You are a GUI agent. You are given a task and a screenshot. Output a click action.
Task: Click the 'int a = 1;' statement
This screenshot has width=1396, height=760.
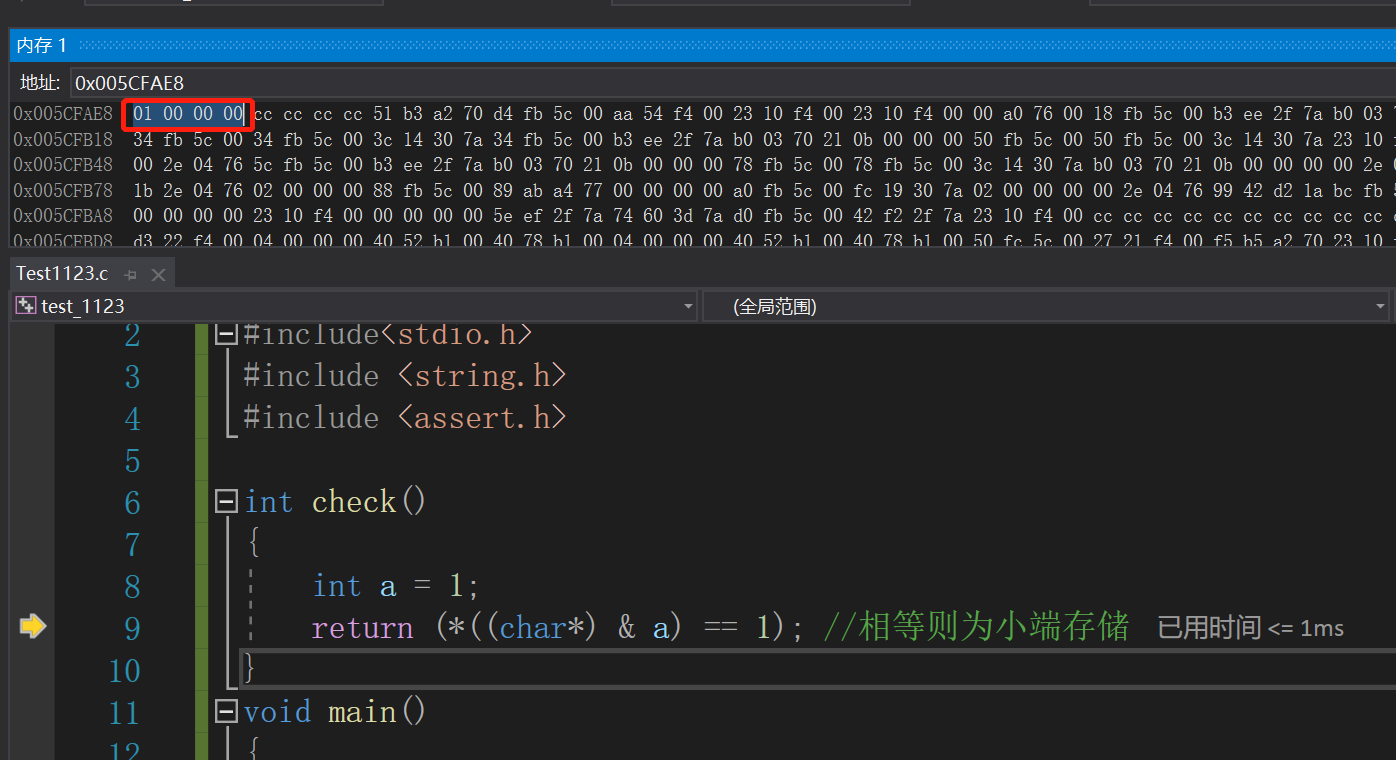(x=396, y=586)
